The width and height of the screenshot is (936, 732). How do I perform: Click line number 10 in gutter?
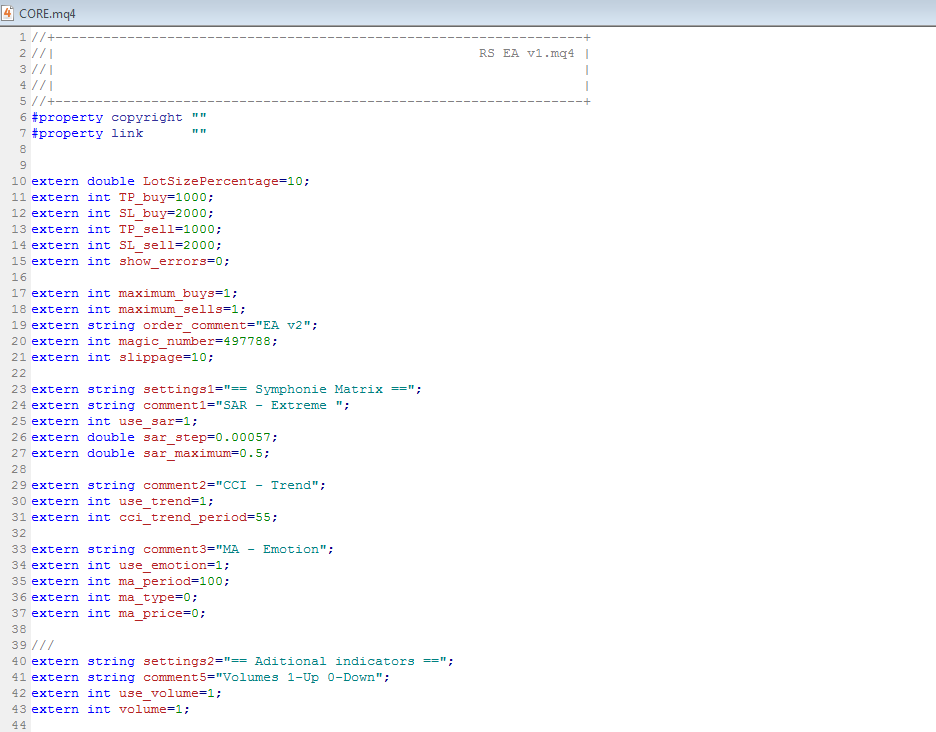(x=19, y=182)
